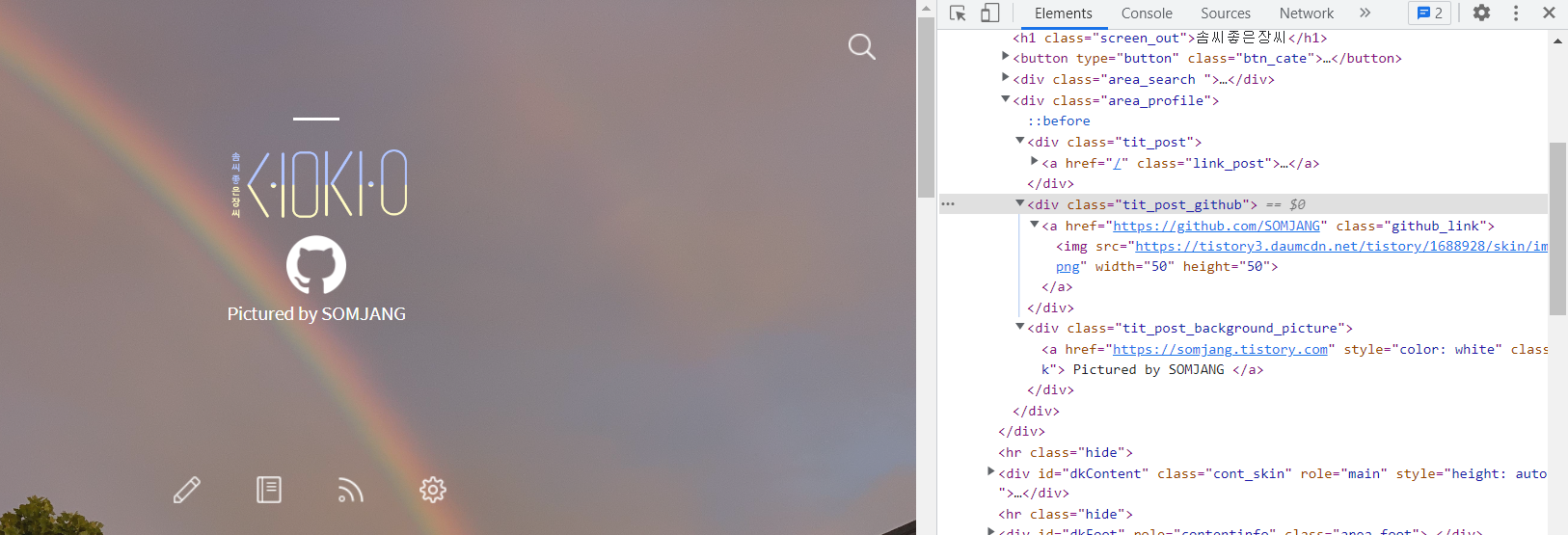Expand the dkFoot div node

[991, 531]
